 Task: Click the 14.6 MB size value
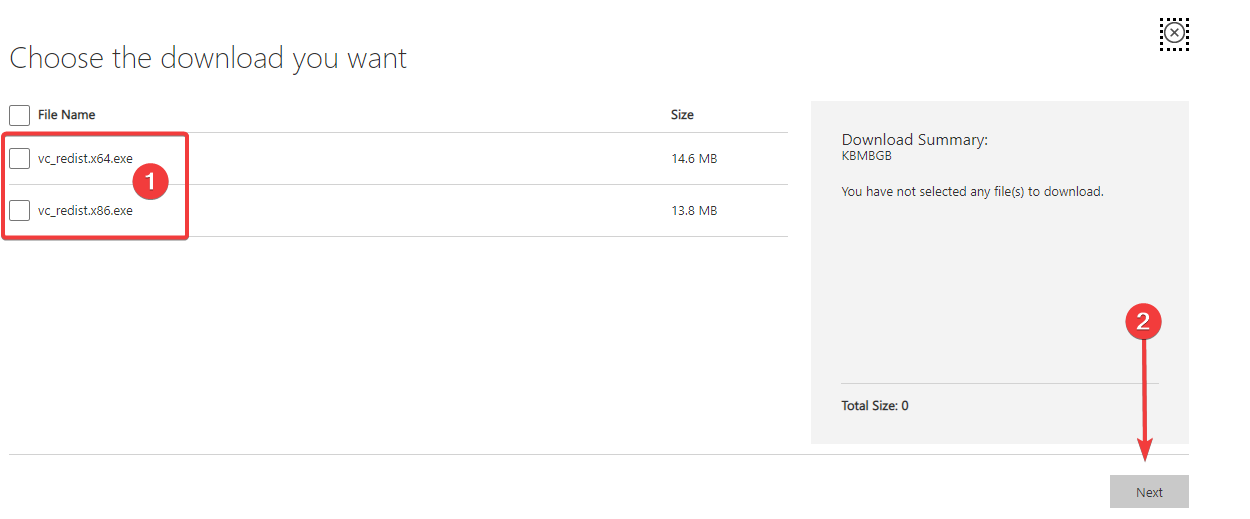(694, 159)
